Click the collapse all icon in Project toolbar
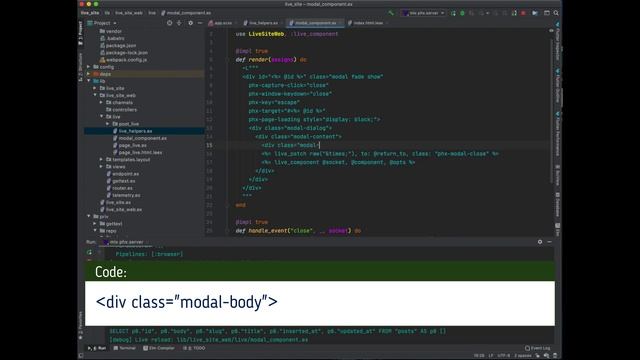 pyautogui.click(x=179, y=23)
